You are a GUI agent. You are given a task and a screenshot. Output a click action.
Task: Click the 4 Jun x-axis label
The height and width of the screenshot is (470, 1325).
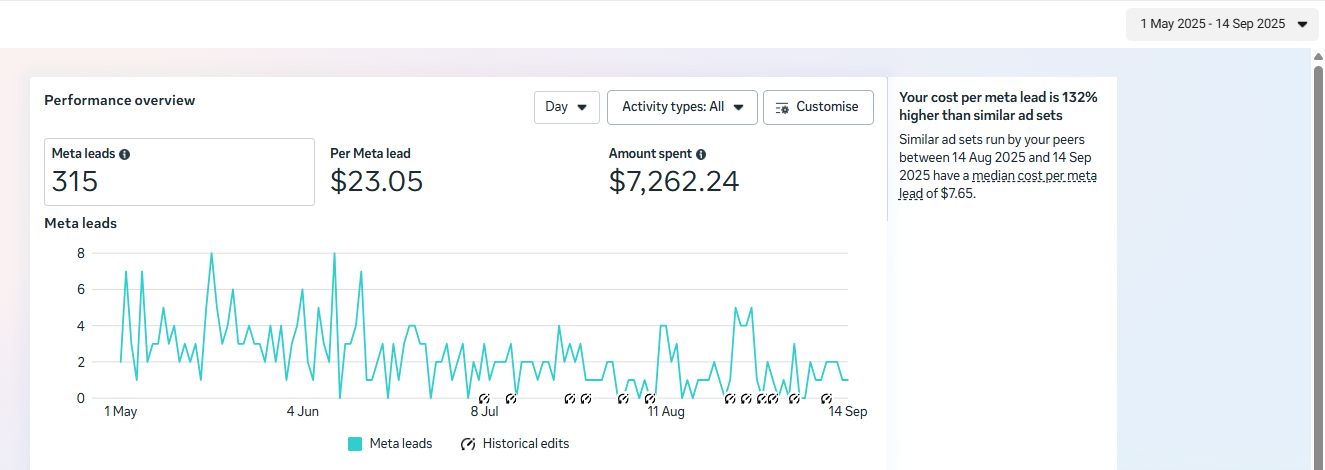point(302,412)
